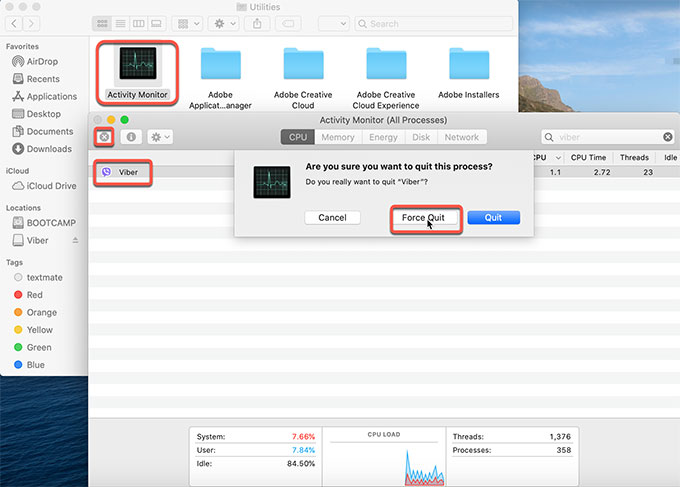
Task: Click the stop process button in Activity Monitor
Action: pyautogui.click(x=104, y=137)
